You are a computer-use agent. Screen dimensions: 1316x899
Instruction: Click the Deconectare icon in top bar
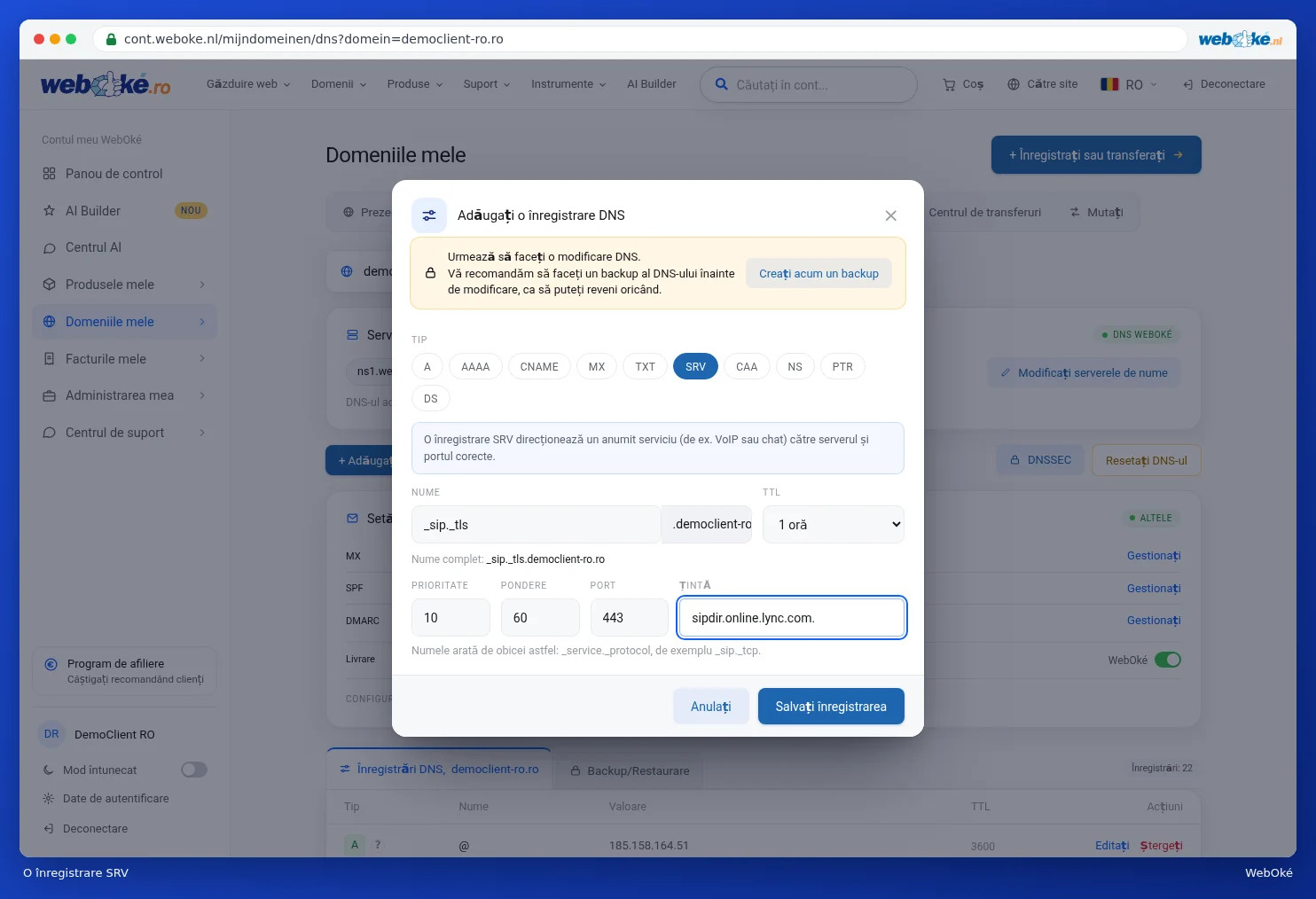[x=1188, y=84]
